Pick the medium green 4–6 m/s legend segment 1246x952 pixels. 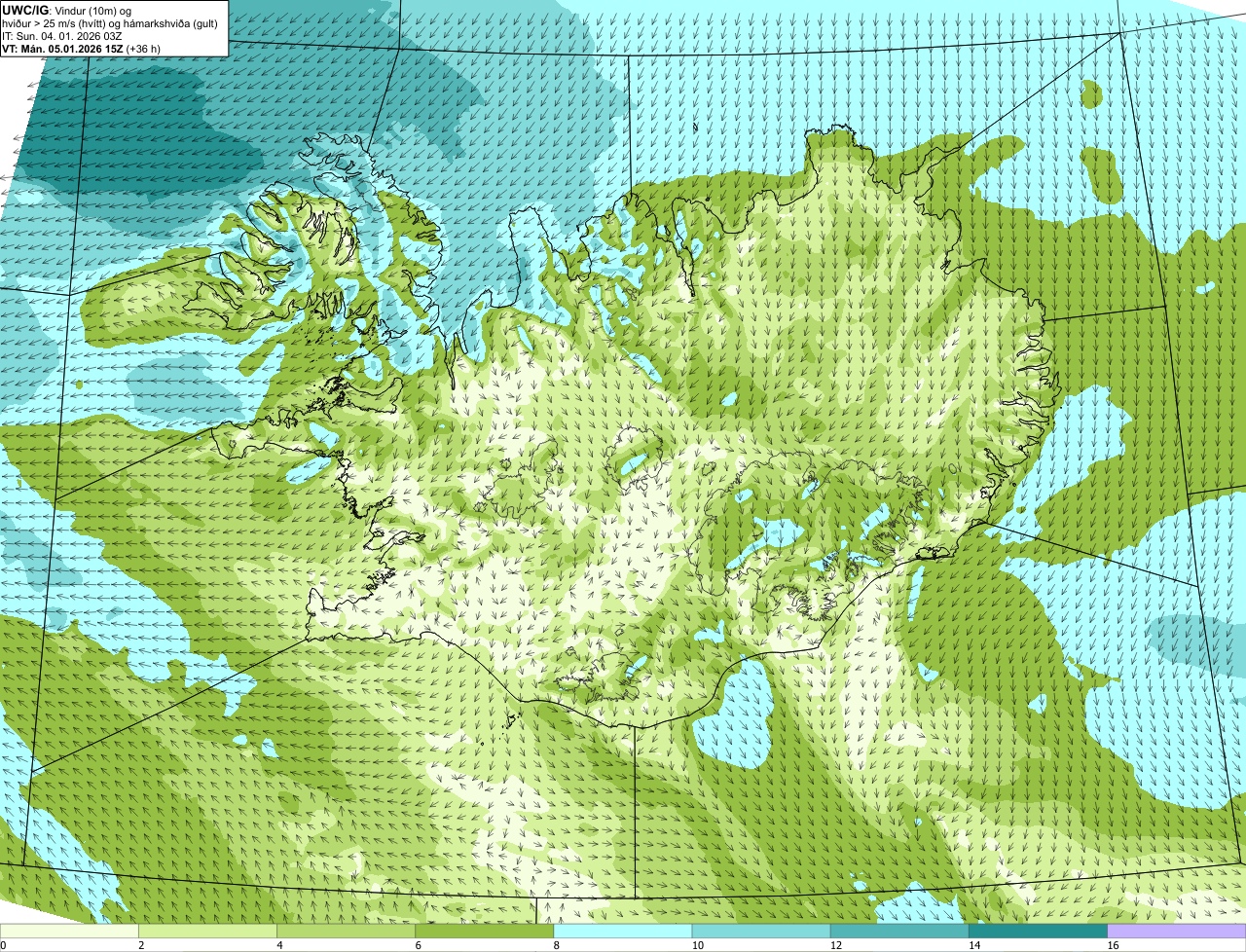[347, 932]
